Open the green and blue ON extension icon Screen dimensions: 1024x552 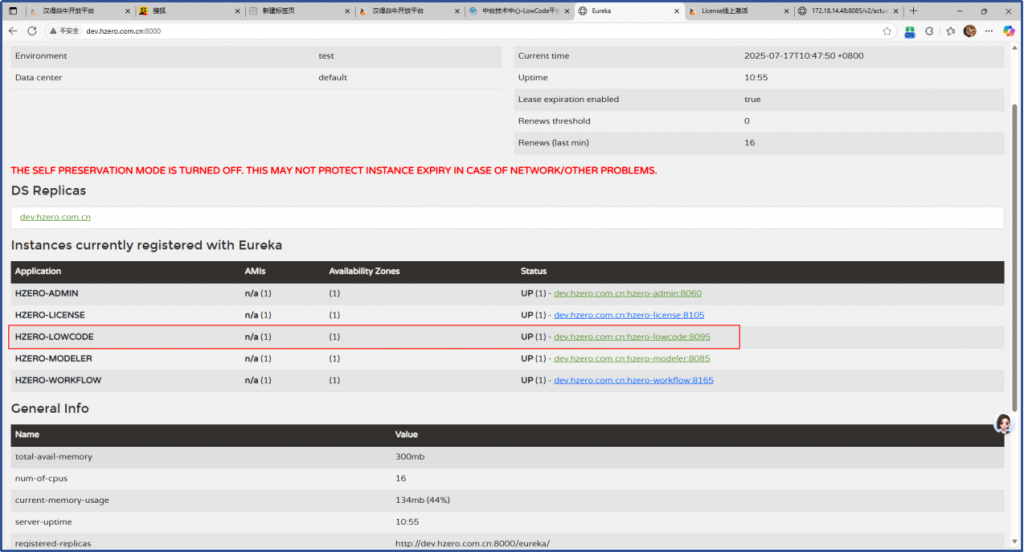pyautogui.click(x=910, y=31)
